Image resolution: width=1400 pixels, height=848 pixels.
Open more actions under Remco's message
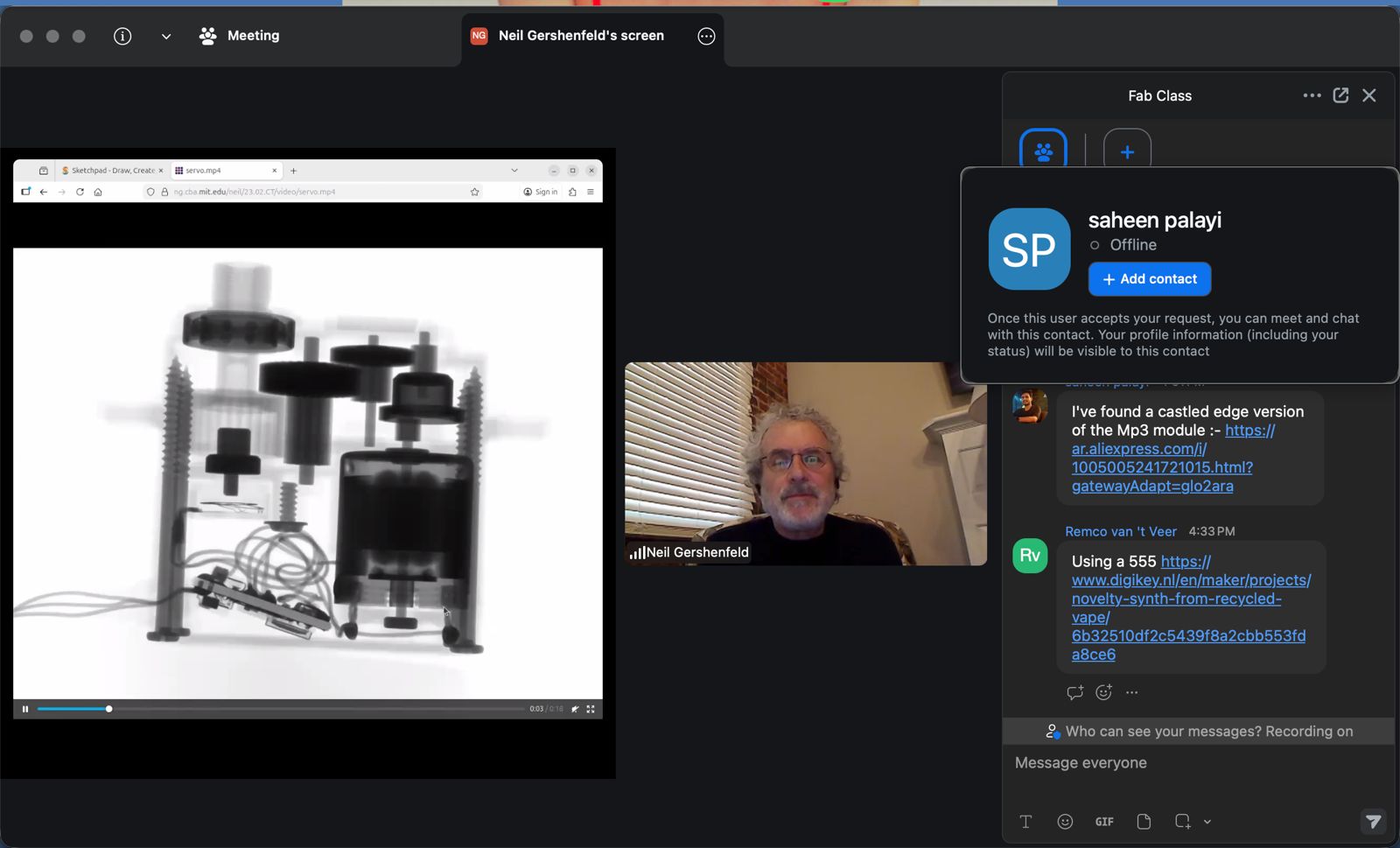1132,692
